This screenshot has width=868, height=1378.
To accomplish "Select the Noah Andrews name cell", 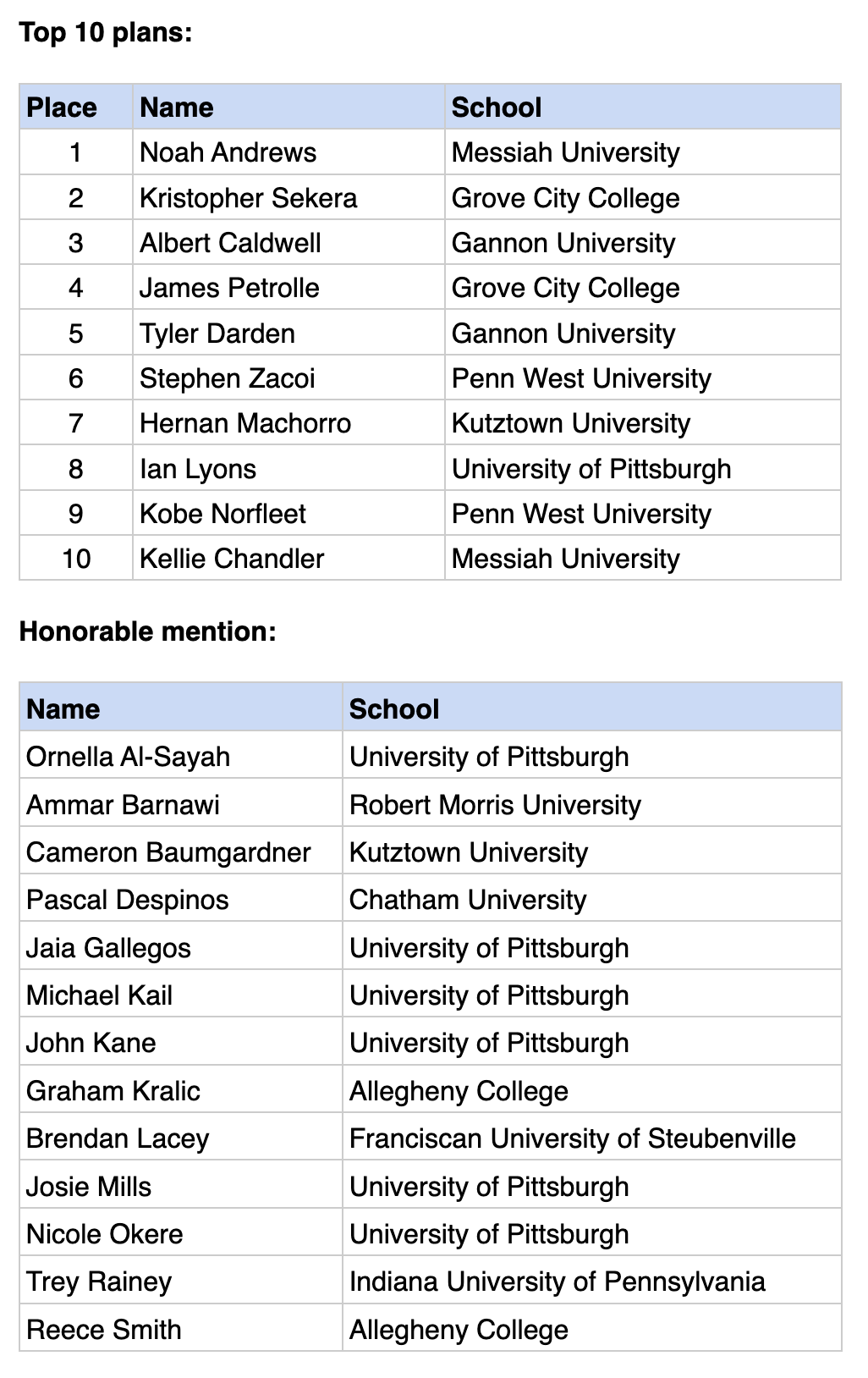I will (228, 152).
